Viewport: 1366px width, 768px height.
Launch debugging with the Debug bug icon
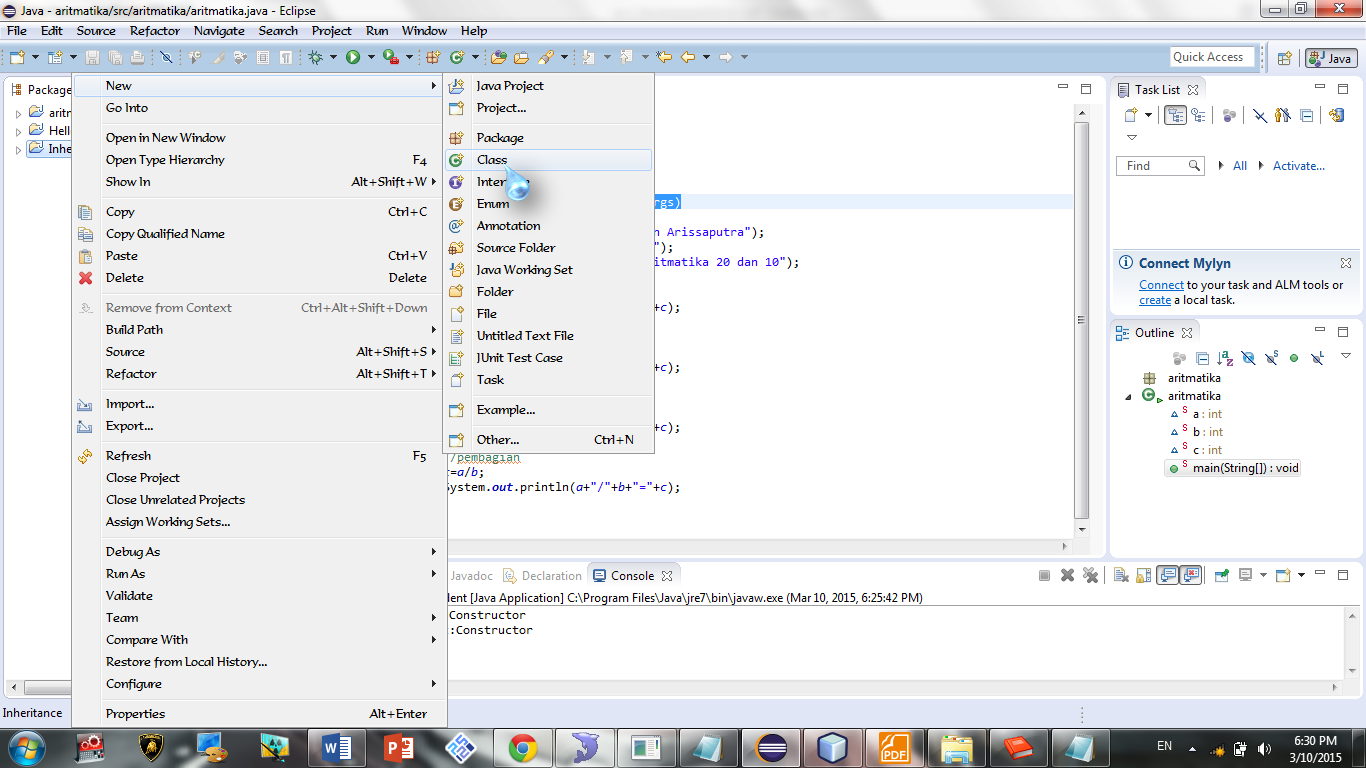click(x=316, y=57)
